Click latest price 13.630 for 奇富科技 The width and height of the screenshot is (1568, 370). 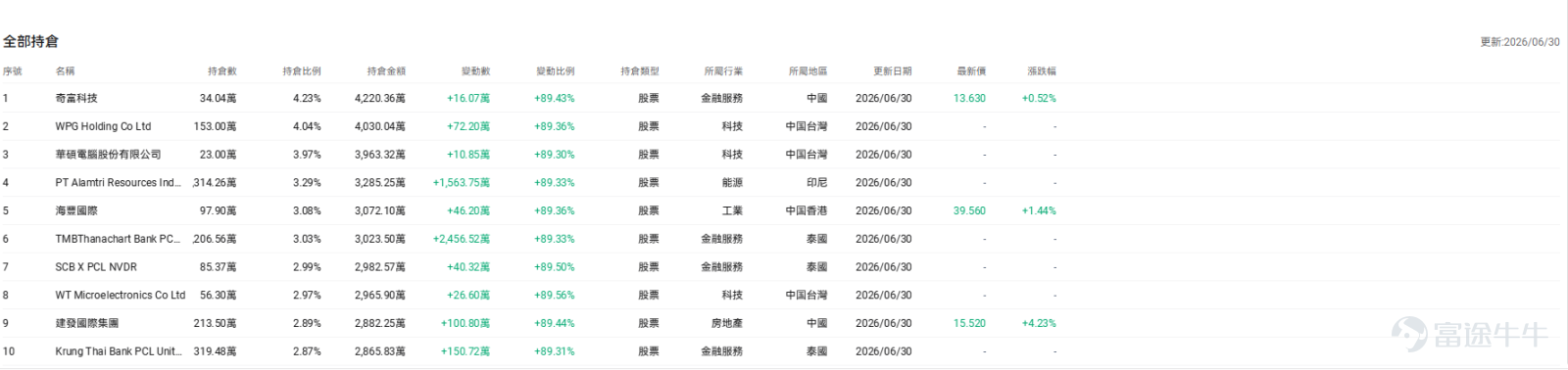coord(969,98)
